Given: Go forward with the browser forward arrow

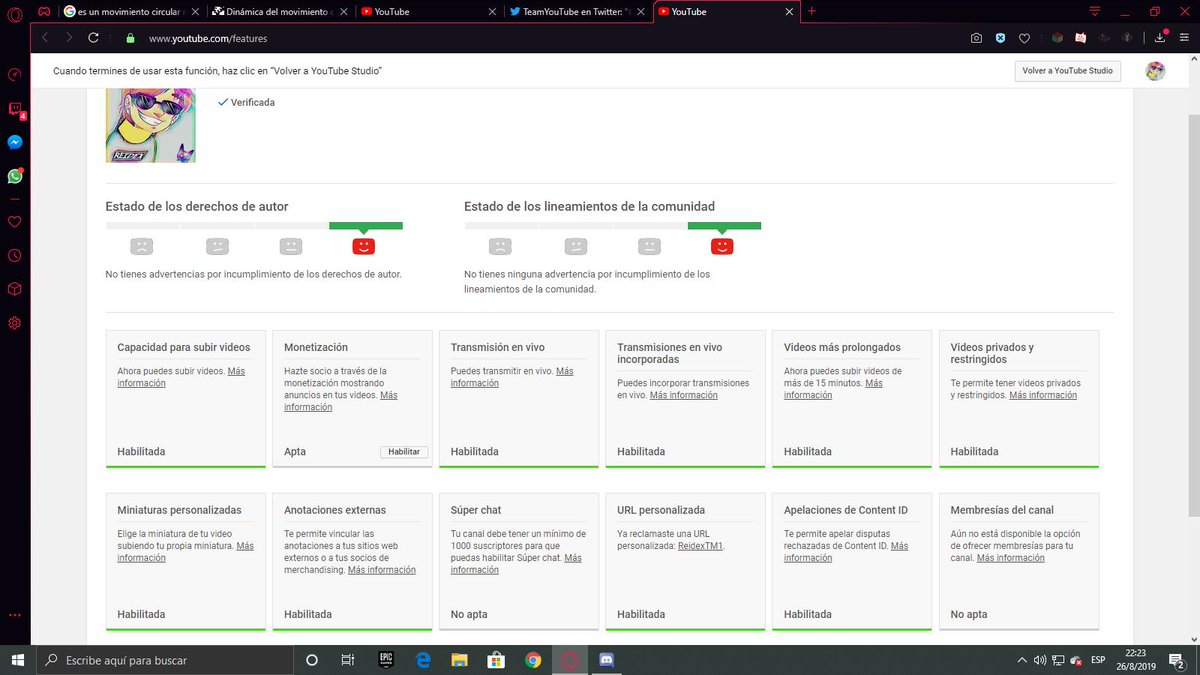Looking at the screenshot, I should [x=69, y=38].
